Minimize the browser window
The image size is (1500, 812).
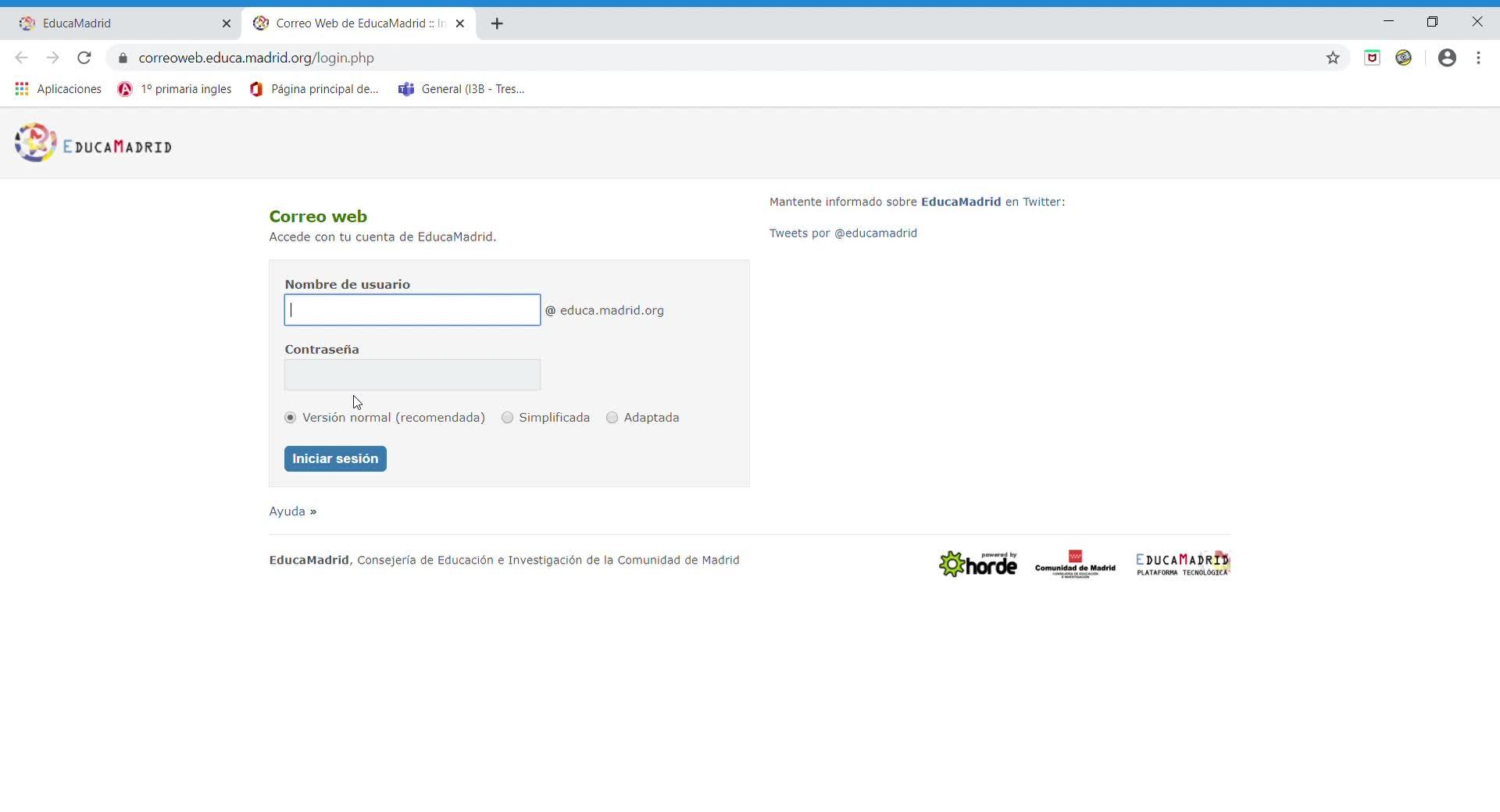coord(1388,22)
